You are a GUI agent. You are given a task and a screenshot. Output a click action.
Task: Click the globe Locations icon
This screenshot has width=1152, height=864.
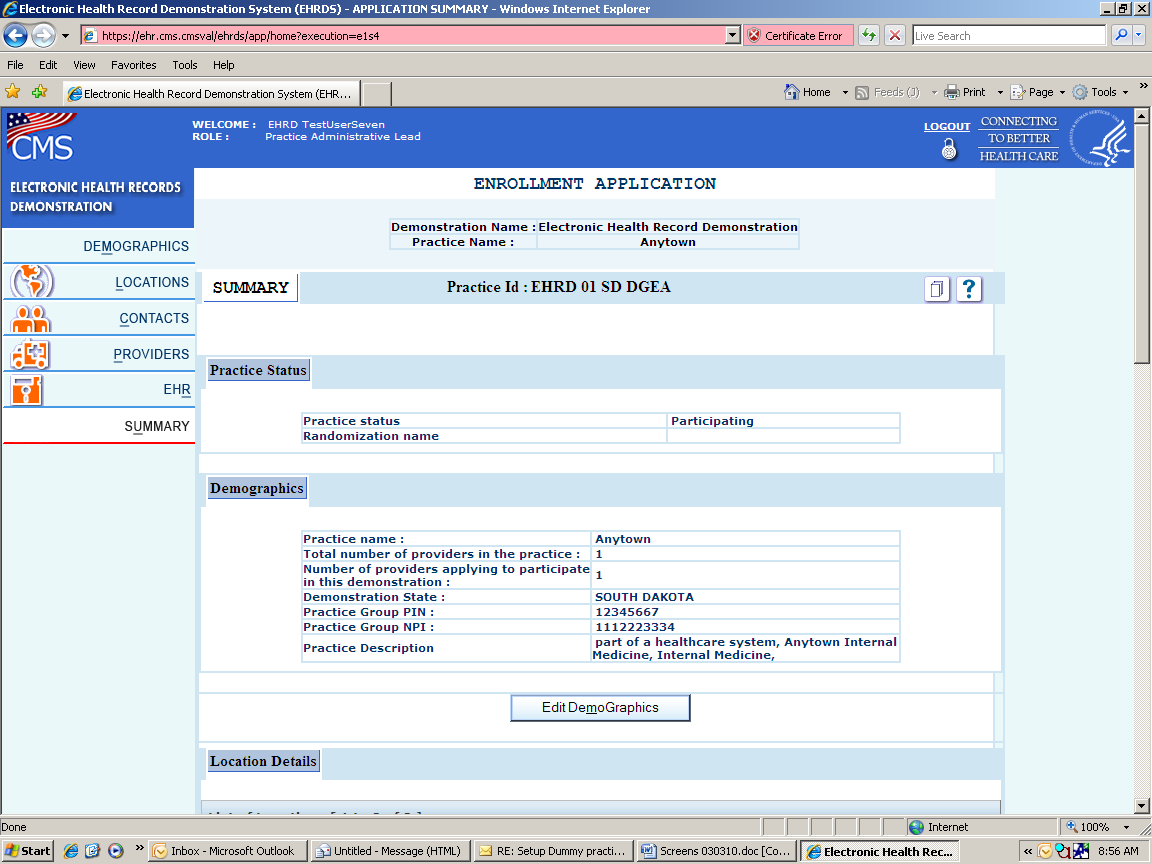pos(32,281)
